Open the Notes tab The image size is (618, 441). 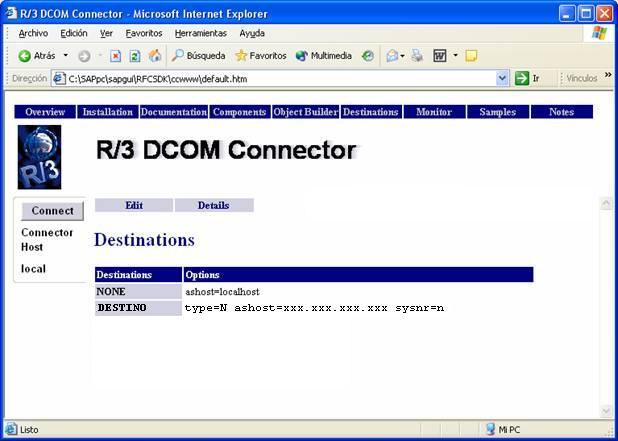[x=562, y=112]
